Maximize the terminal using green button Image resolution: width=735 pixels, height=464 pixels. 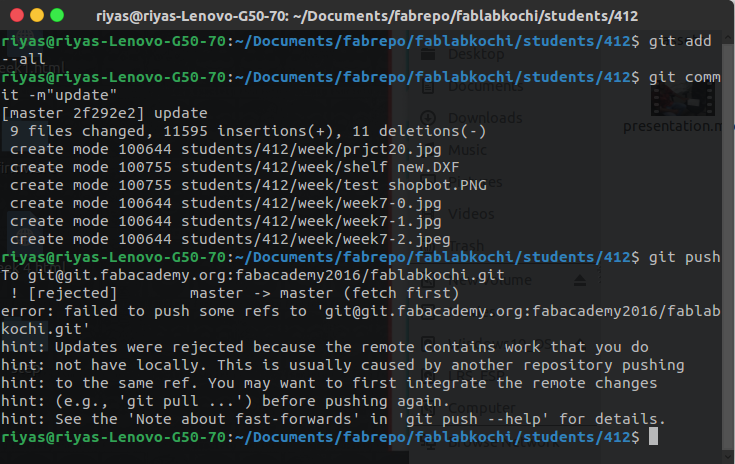tap(57, 15)
